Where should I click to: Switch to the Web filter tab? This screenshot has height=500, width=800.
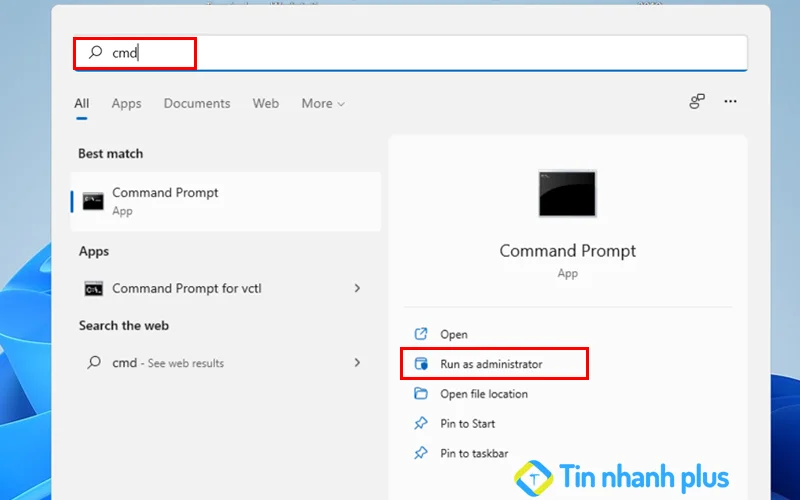(x=265, y=103)
